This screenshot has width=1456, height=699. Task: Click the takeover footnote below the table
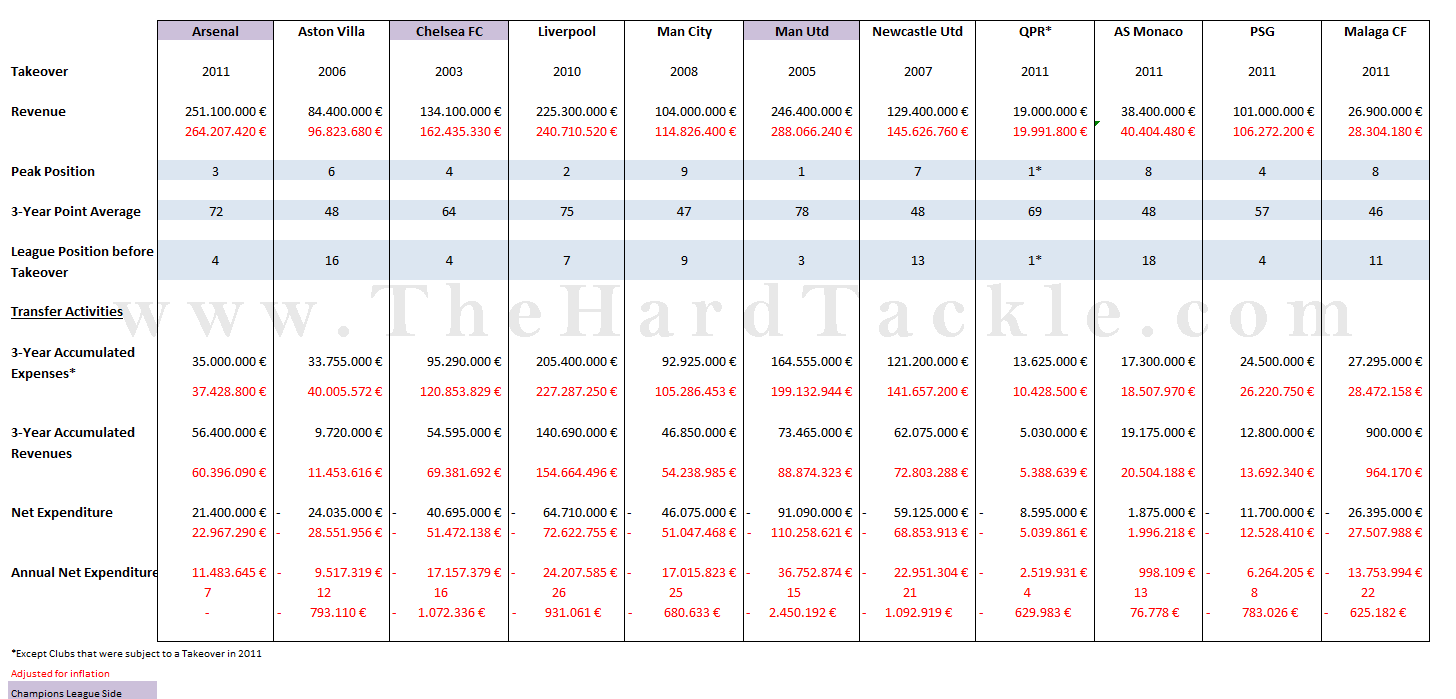[x=136, y=653]
